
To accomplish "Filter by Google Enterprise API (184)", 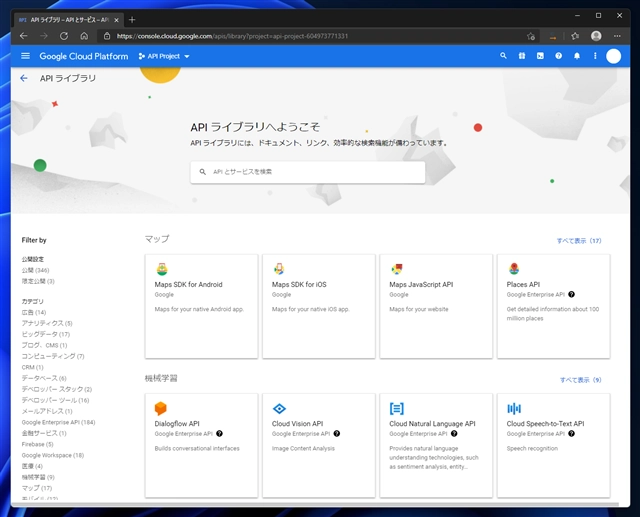I will point(58,422).
